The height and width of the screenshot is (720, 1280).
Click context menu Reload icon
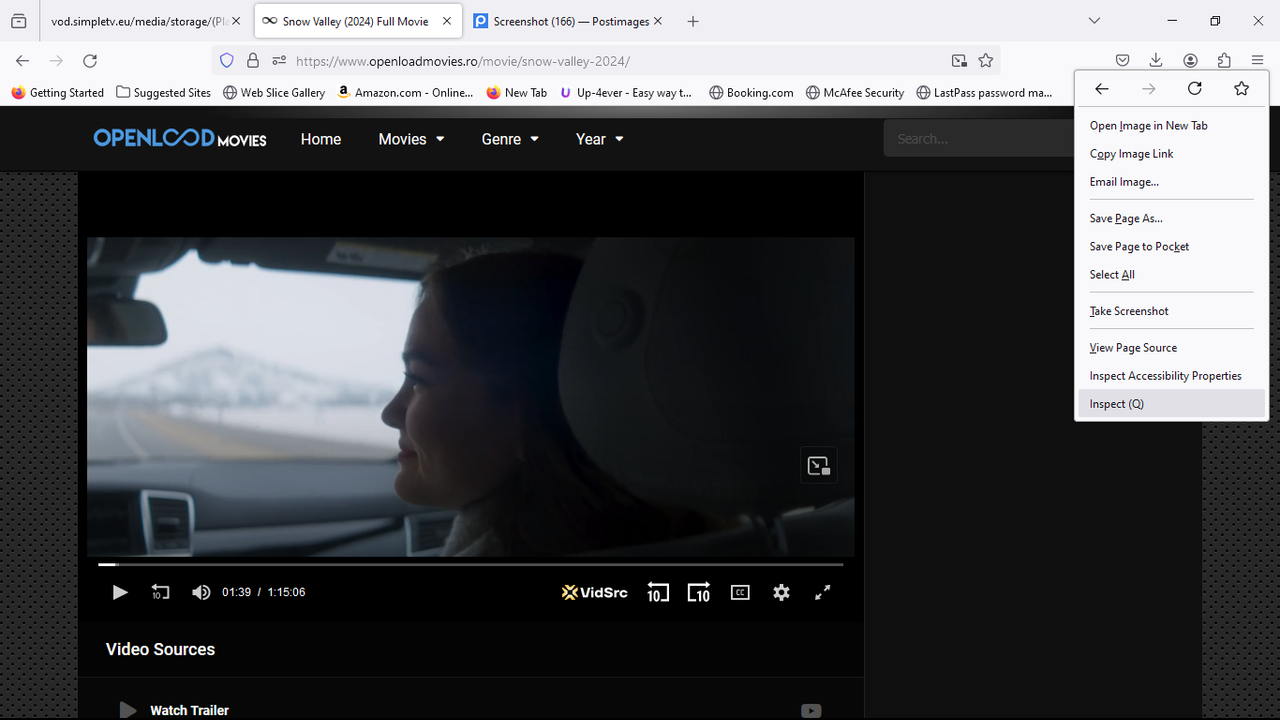point(1194,89)
